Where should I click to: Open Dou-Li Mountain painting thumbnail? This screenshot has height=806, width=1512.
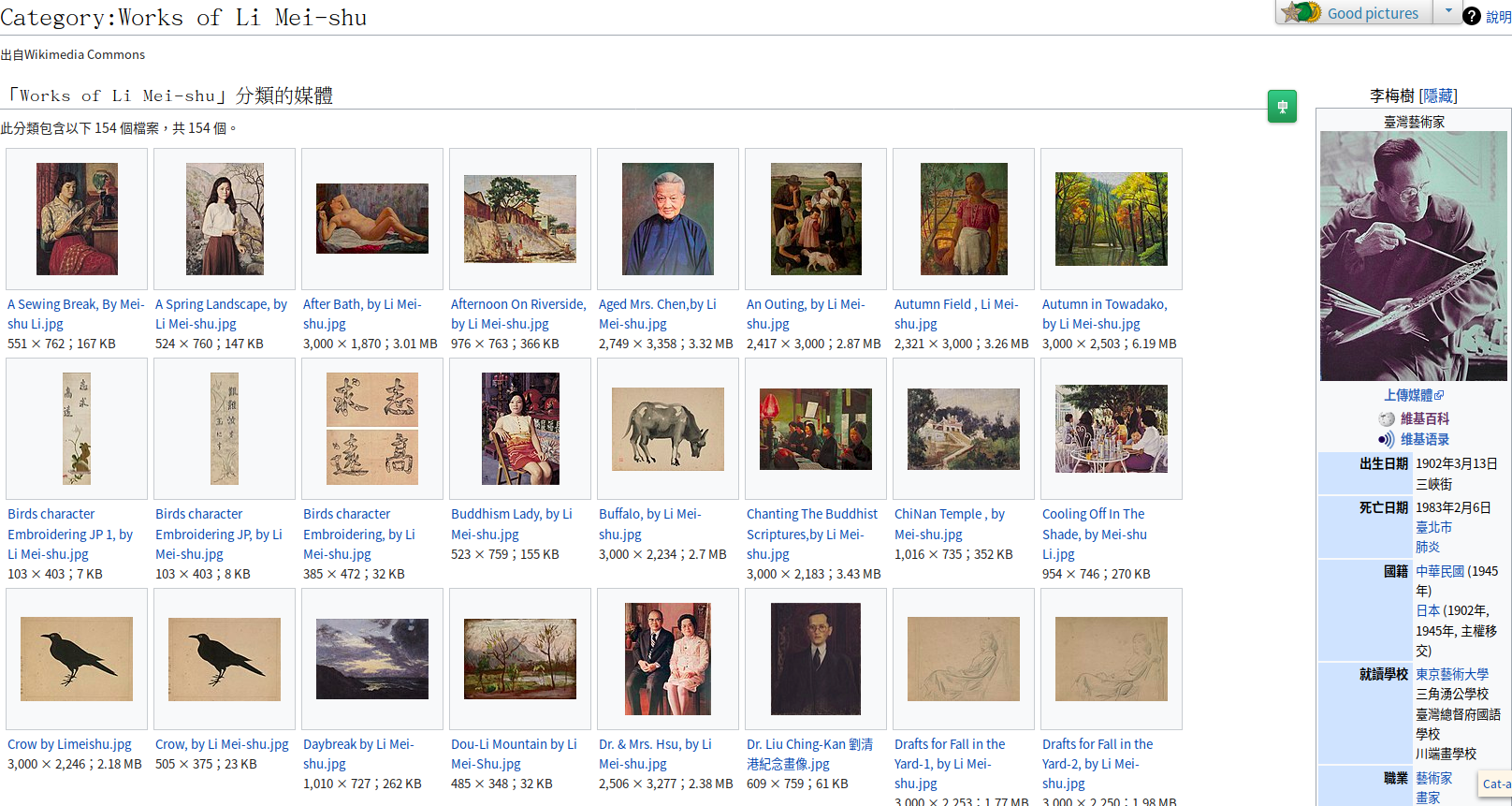pyautogui.click(x=520, y=659)
